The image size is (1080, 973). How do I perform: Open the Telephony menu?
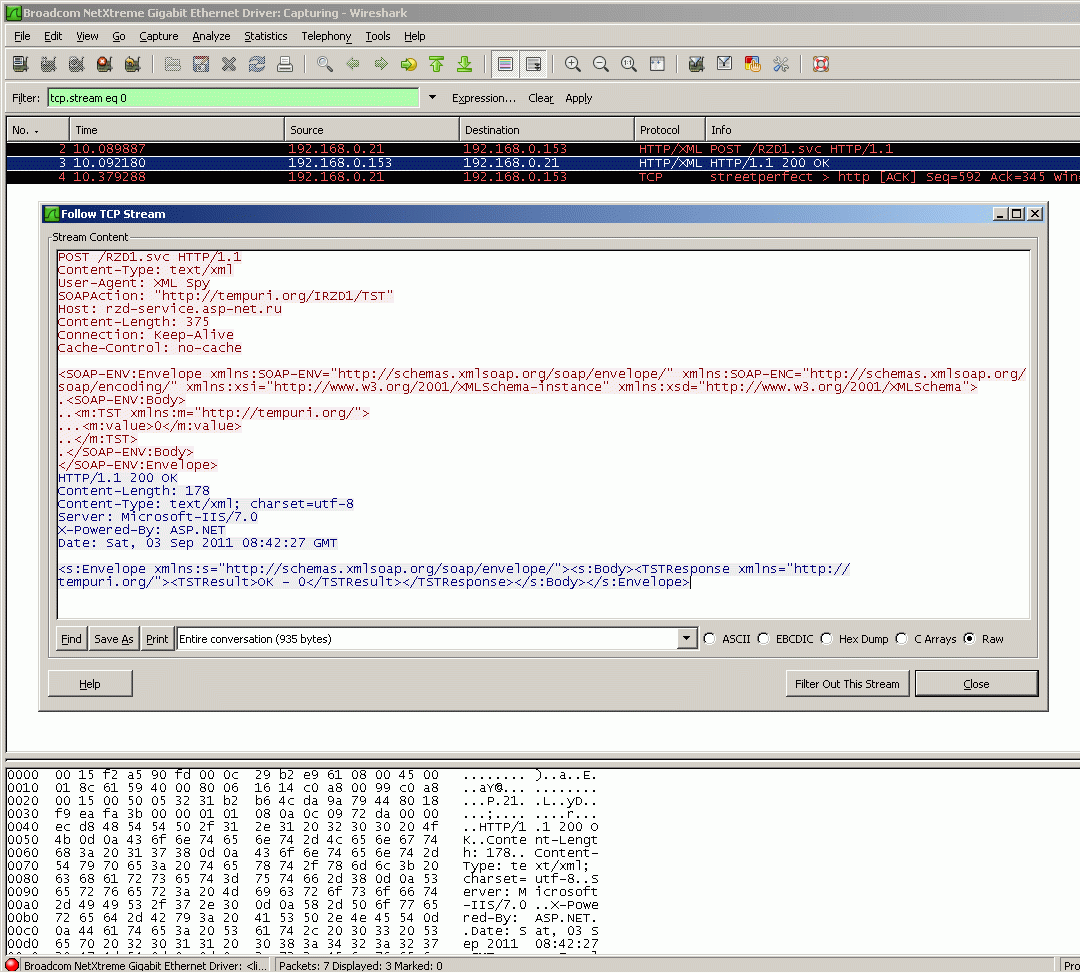coord(326,36)
